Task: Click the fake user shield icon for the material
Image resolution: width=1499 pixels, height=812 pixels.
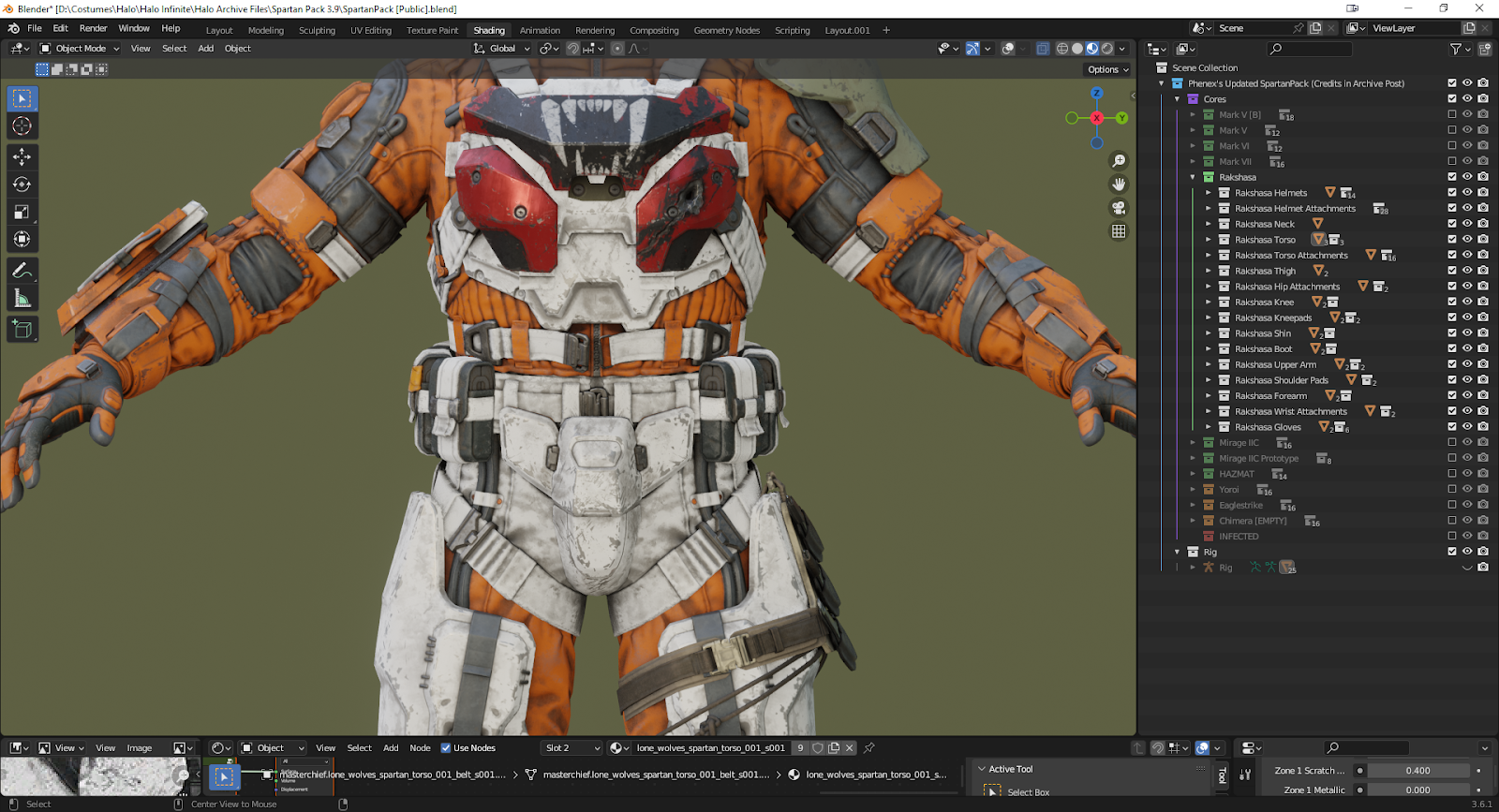Action: tap(818, 747)
